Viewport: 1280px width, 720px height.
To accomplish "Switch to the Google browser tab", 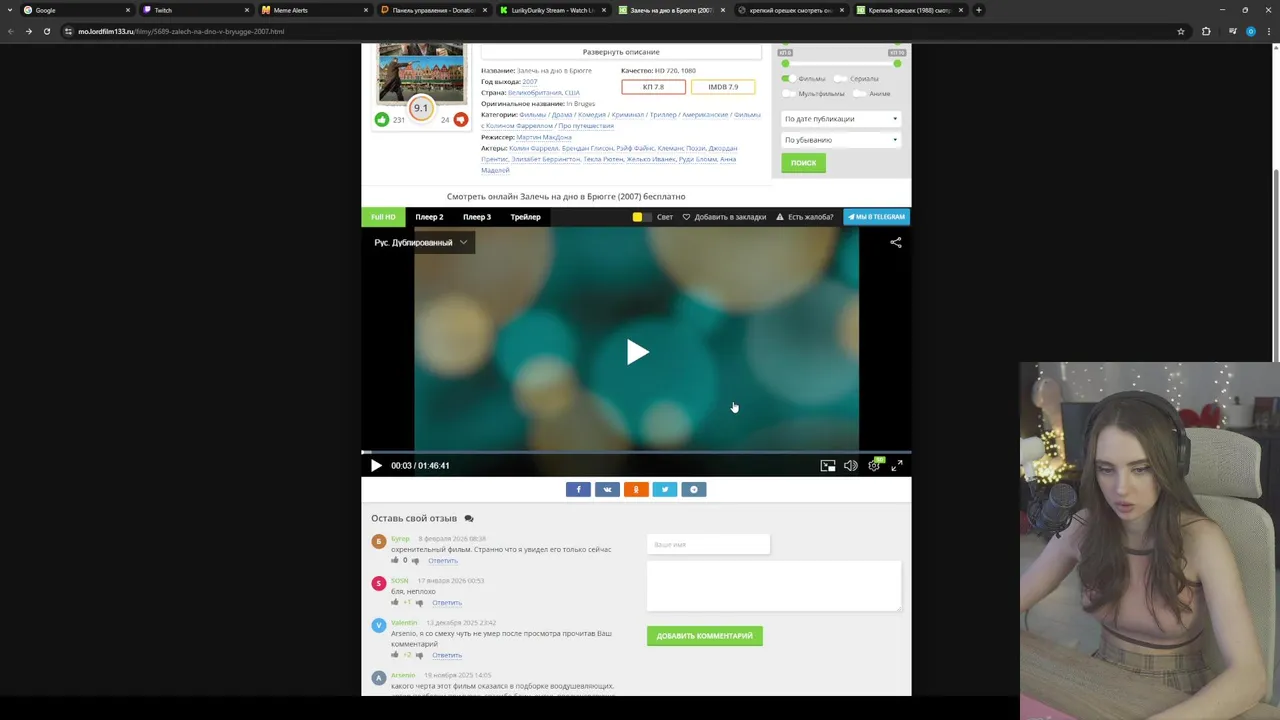I will pos(77,10).
